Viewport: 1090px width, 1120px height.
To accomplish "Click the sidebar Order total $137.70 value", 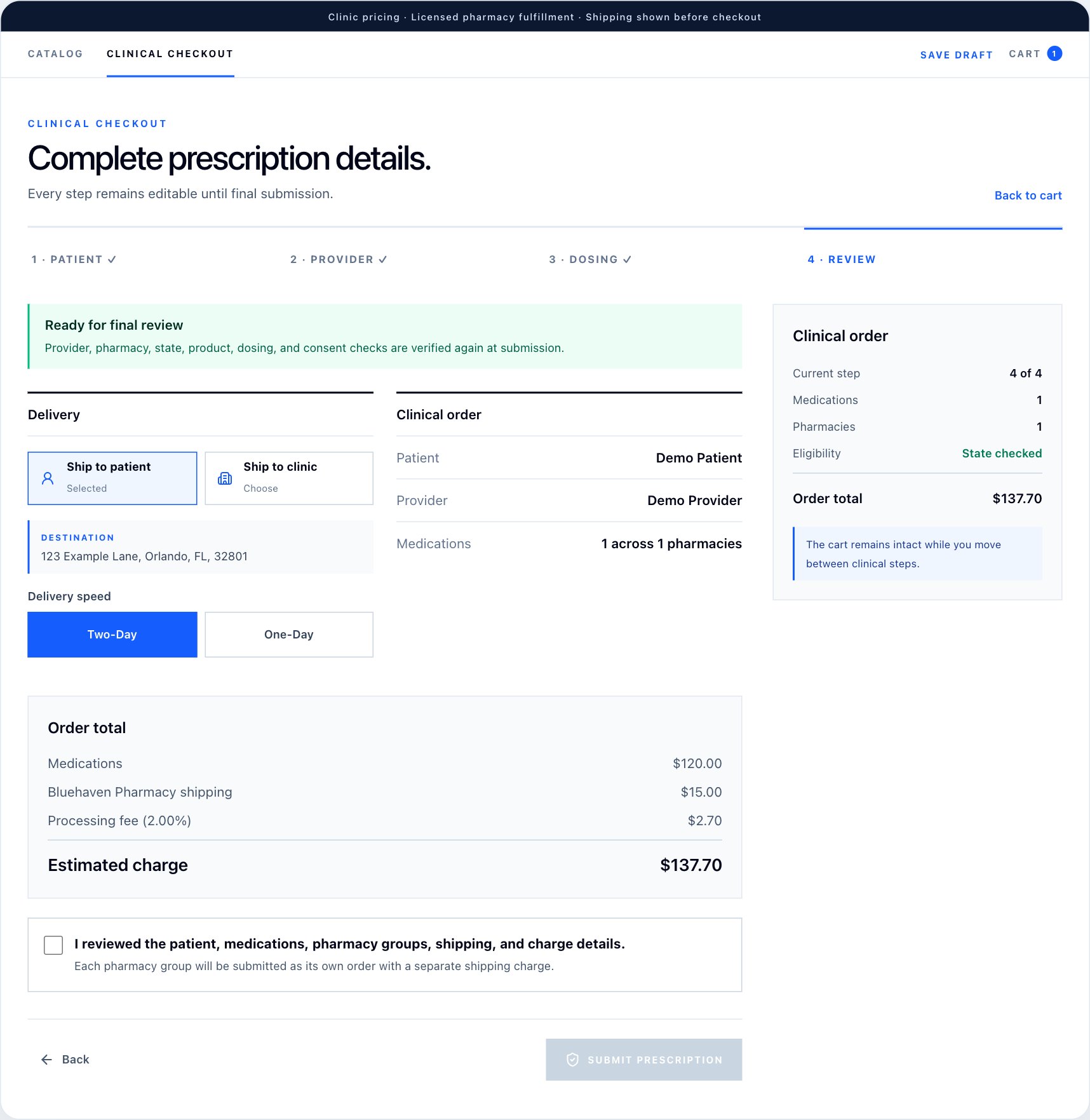I will [1017, 499].
